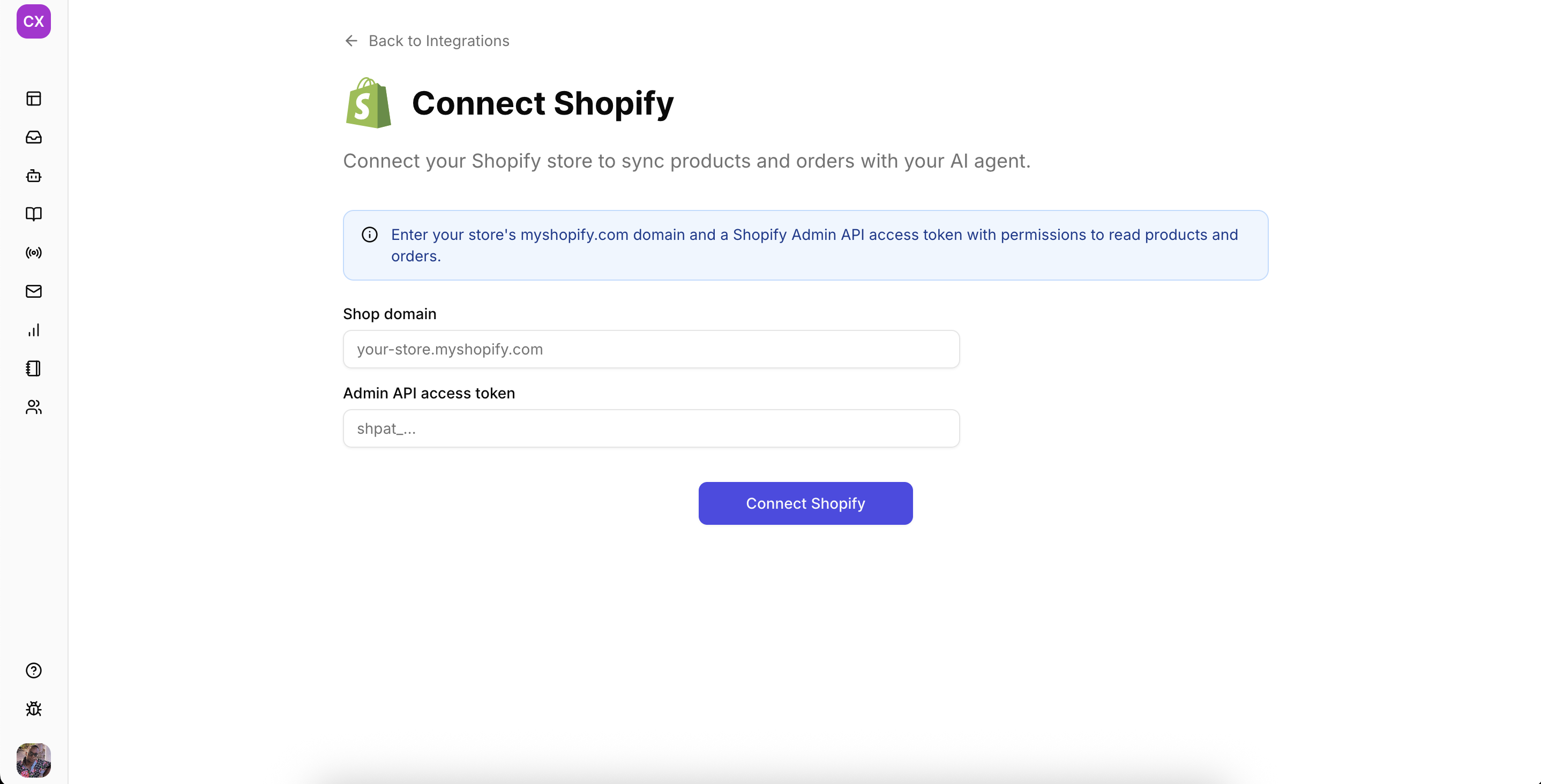This screenshot has width=1541, height=784.
Task: Click the Shop domain input field
Action: pos(651,349)
